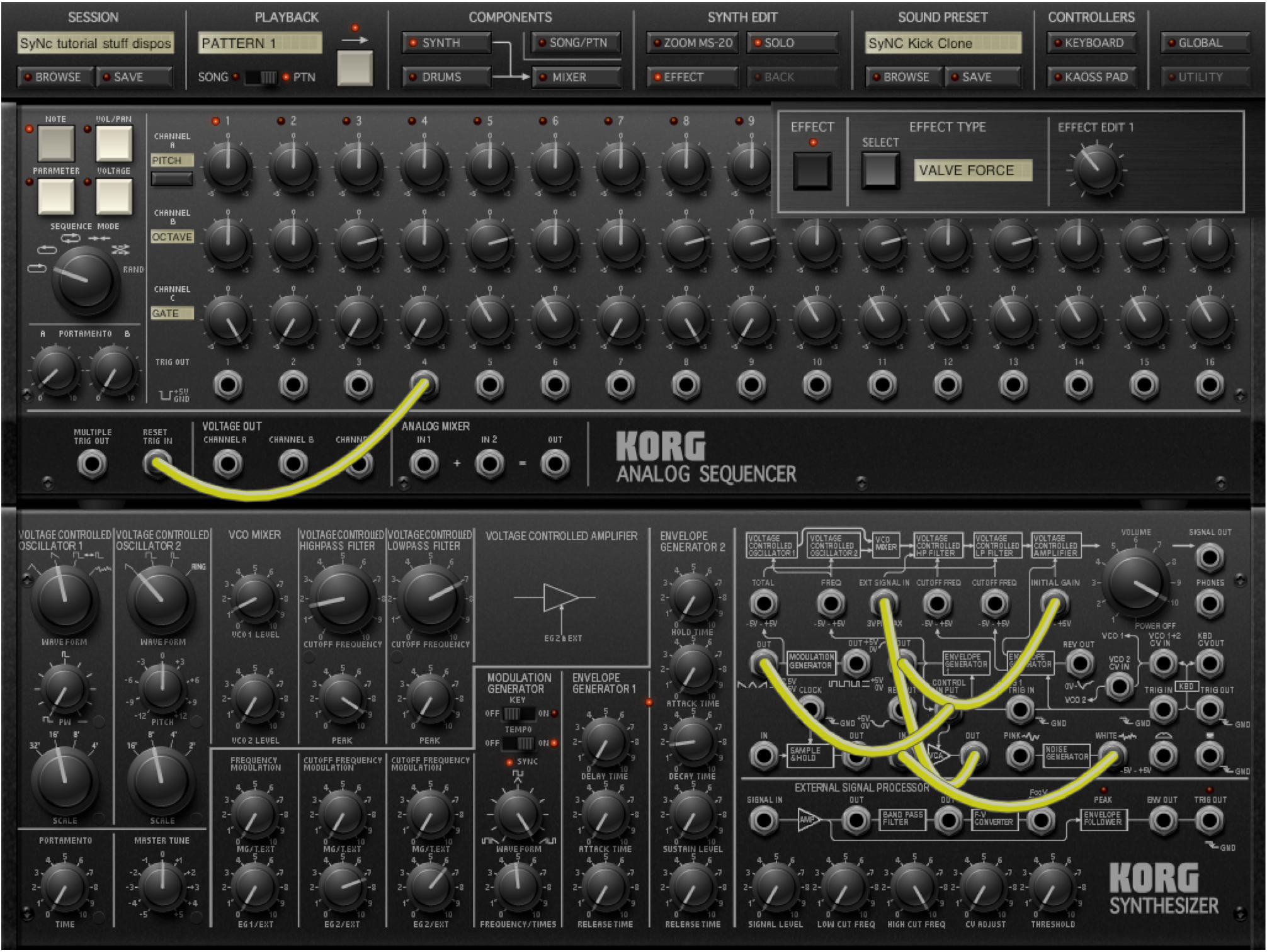Click the step 1 LED indicator
The width and height of the screenshot is (1267, 952).
(216, 121)
